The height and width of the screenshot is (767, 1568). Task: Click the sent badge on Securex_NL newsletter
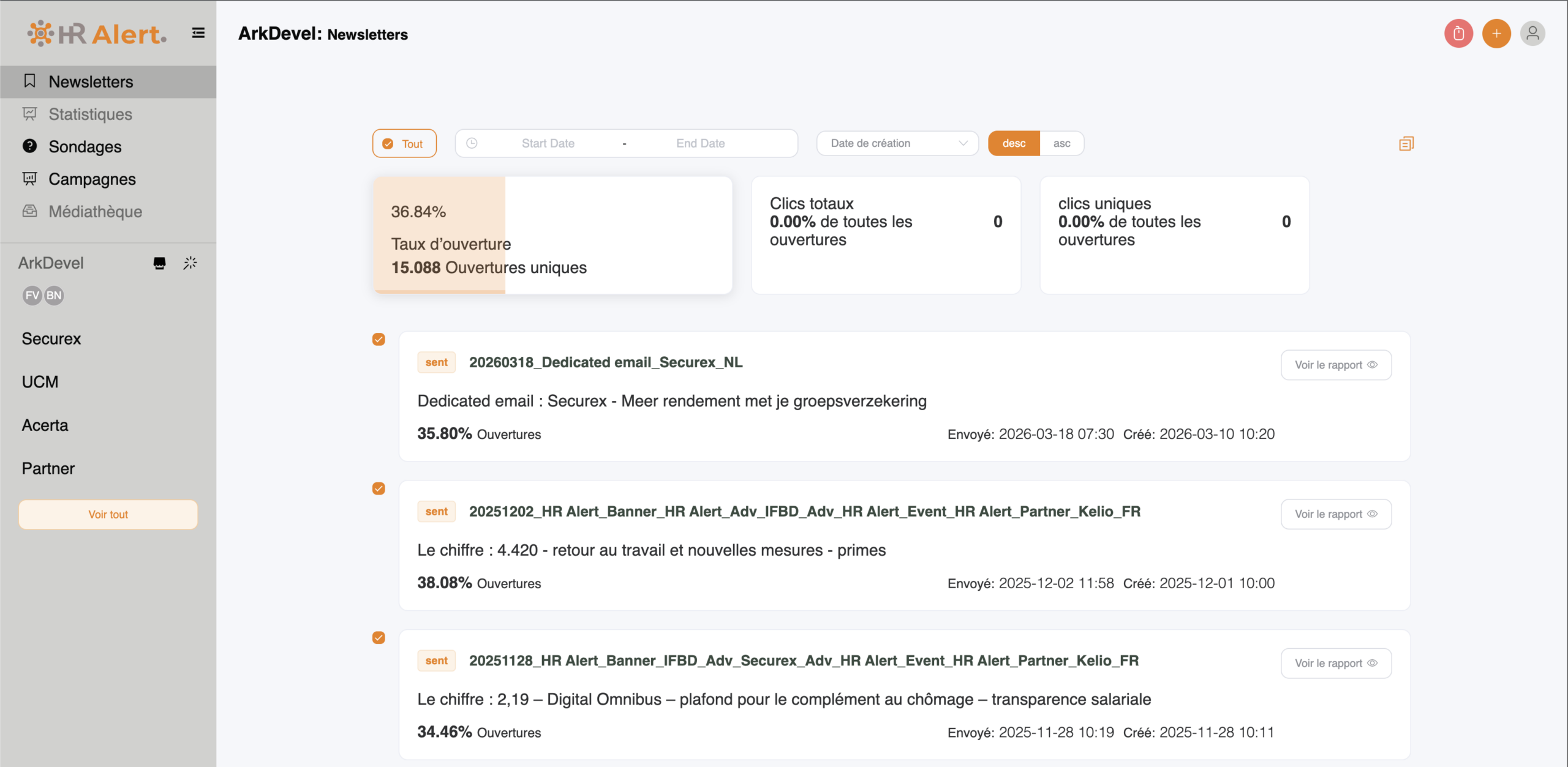click(x=437, y=362)
